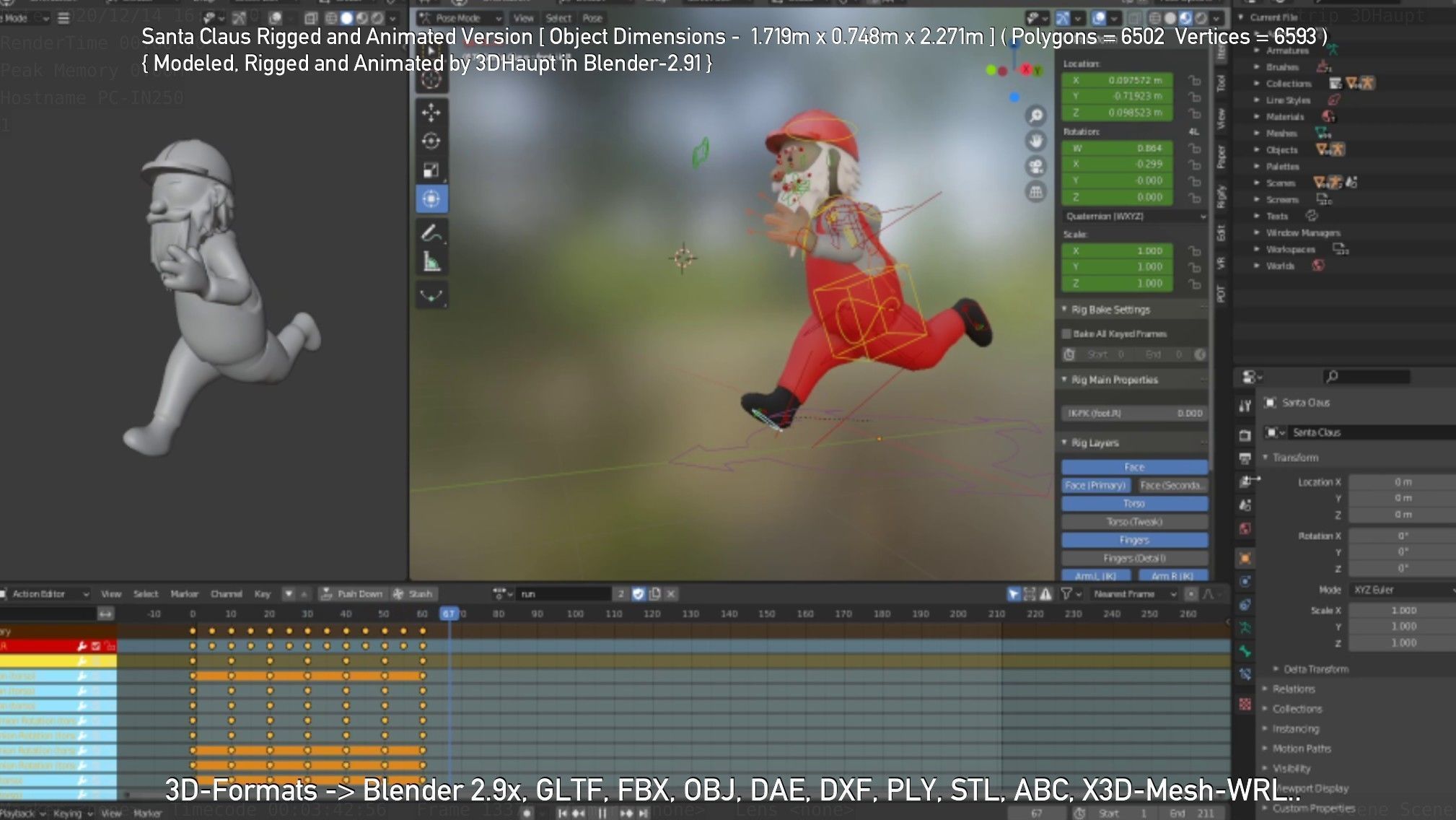
Task: Open the Texture properties tab icon
Action: (x=1245, y=704)
